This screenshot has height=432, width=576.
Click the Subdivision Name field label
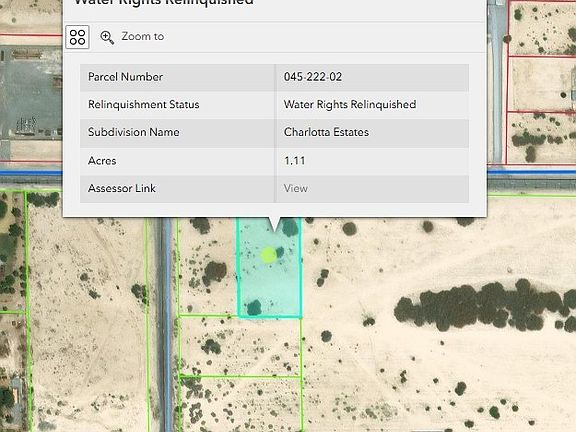click(134, 132)
